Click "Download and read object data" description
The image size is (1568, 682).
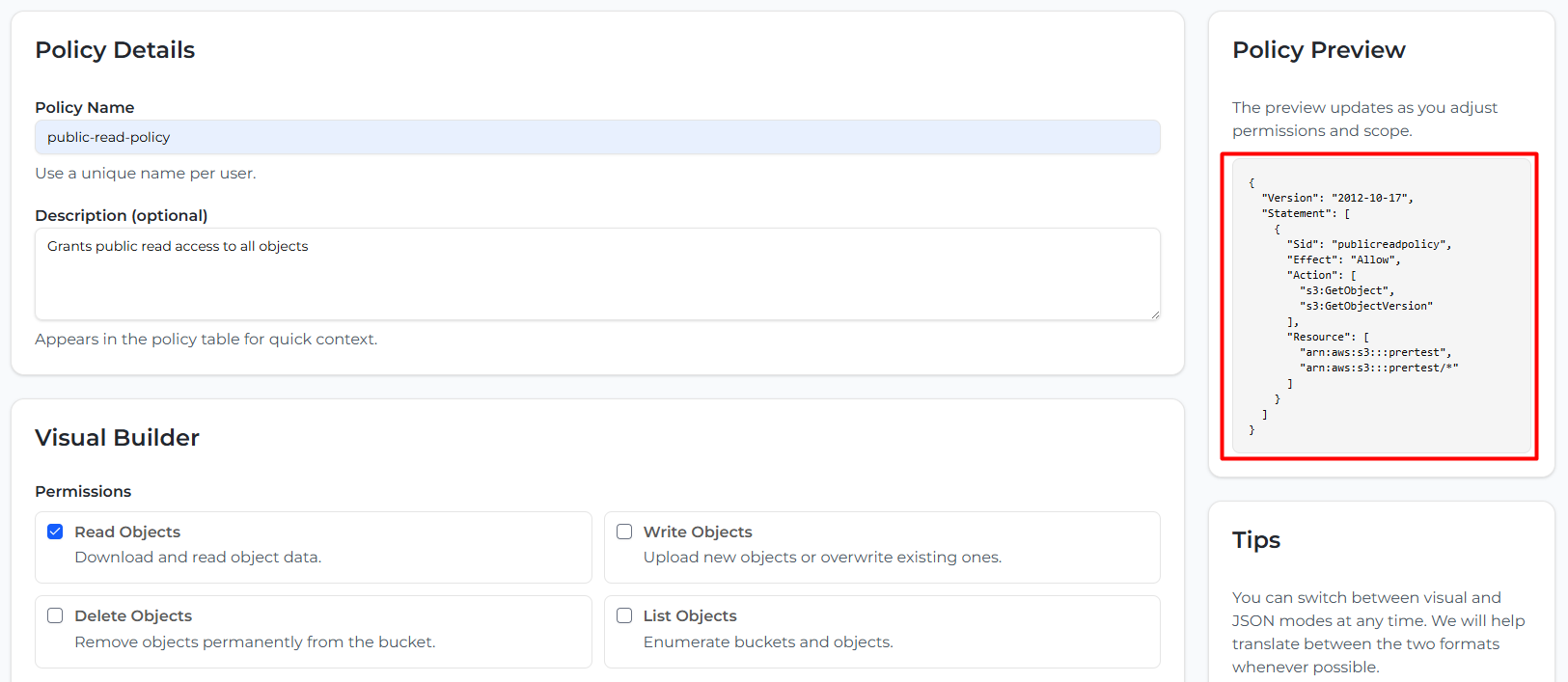pyautogui.click(x=198, y=558)
